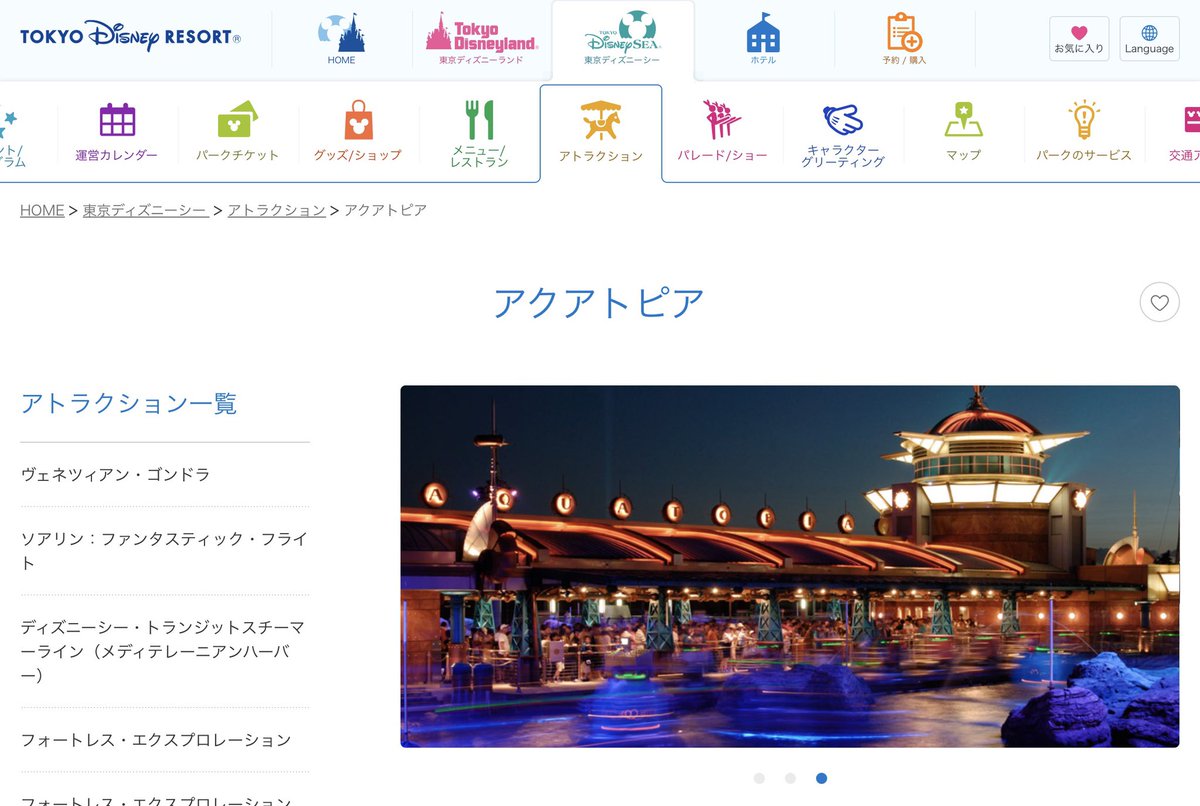This screenshot has width=1200, height=806.
Task: Show the second carousel slide dot
Action: pos(790,778)
